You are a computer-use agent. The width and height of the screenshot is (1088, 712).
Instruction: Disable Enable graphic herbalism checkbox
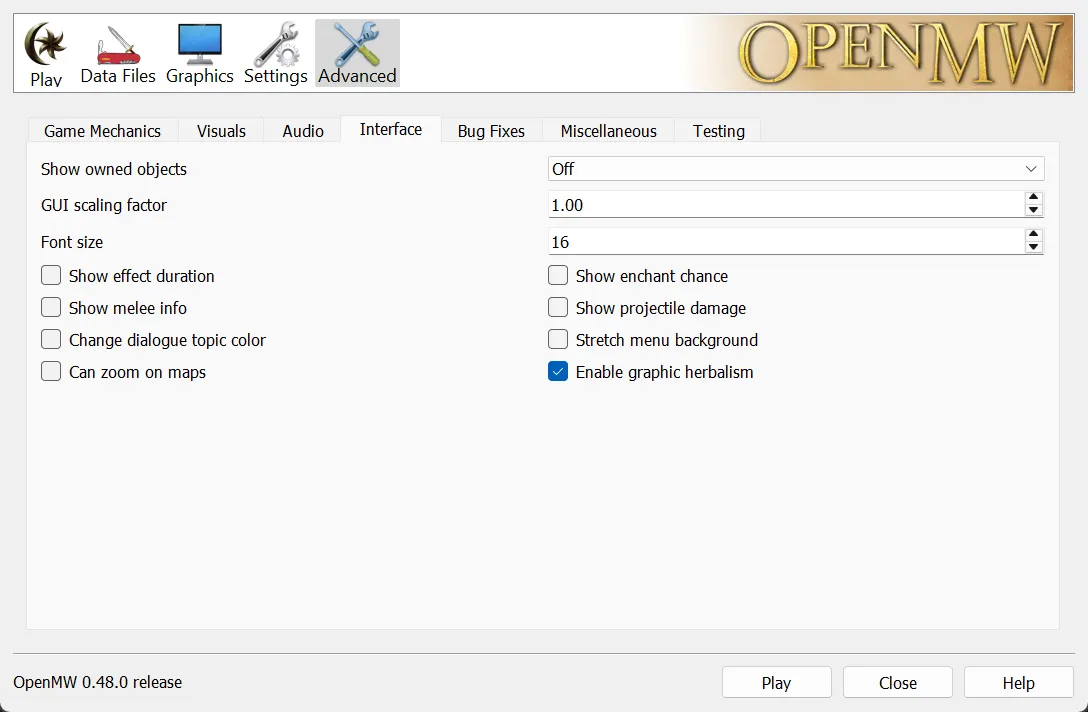558,371
